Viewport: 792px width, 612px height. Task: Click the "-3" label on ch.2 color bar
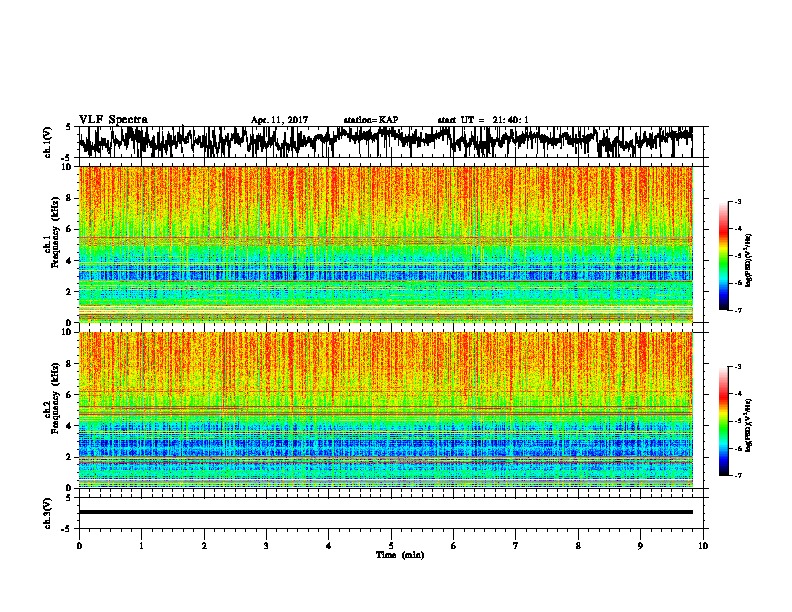tap(738, 367)
